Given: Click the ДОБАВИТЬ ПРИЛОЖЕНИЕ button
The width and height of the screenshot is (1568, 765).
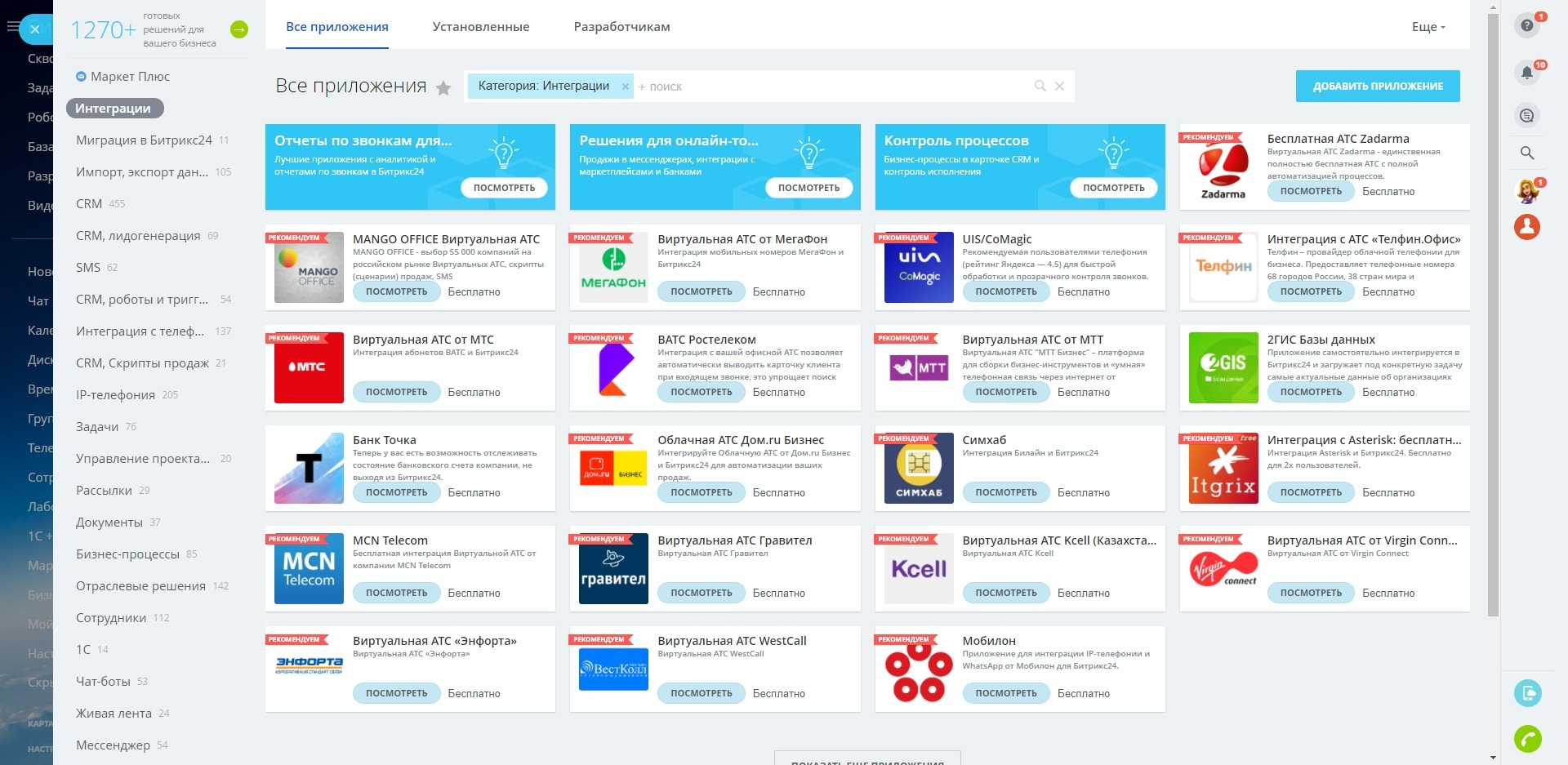Looking at the screenshot, I should pos(1378,87).
